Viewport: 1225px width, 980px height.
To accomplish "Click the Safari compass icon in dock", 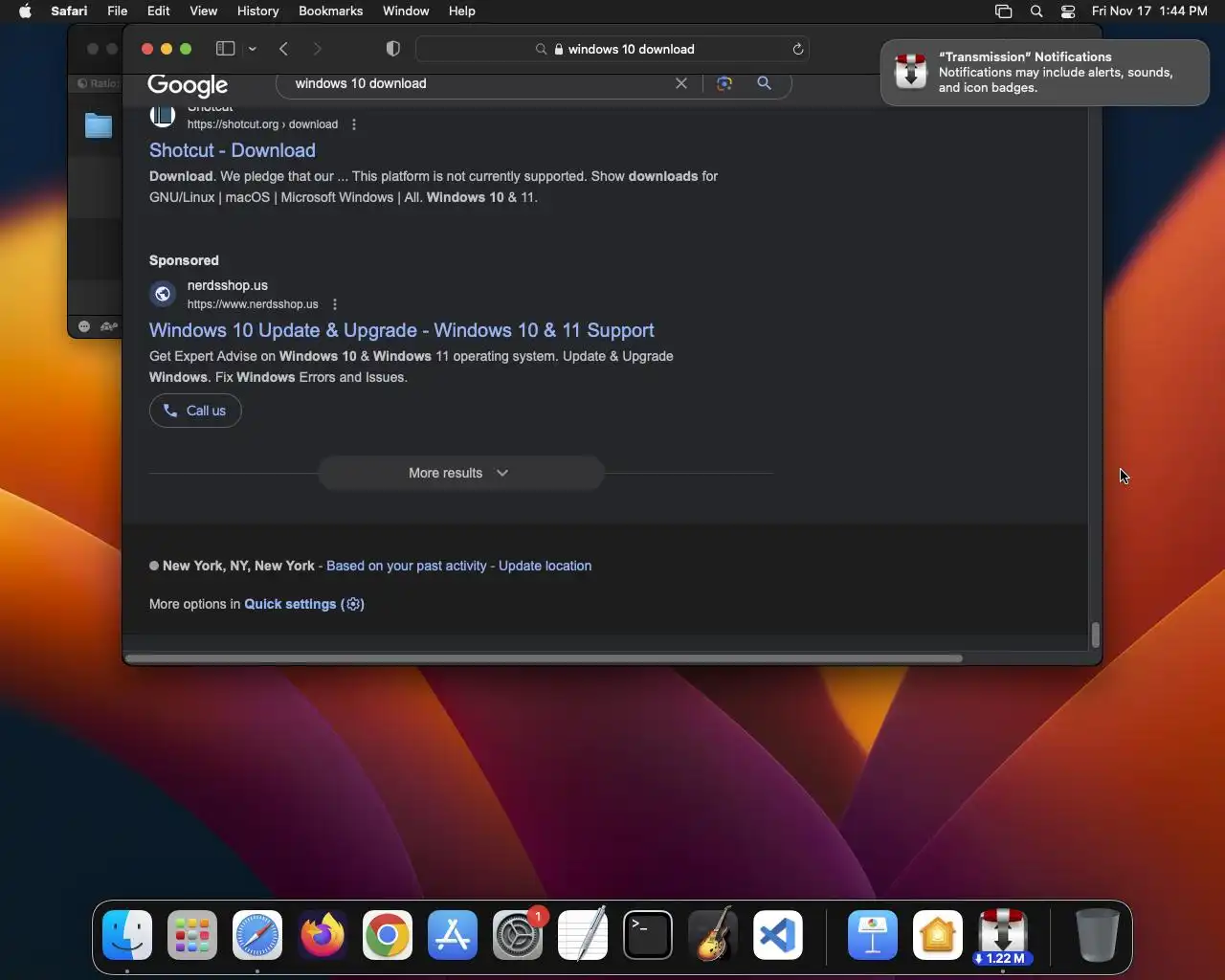I will pos(257,935).
